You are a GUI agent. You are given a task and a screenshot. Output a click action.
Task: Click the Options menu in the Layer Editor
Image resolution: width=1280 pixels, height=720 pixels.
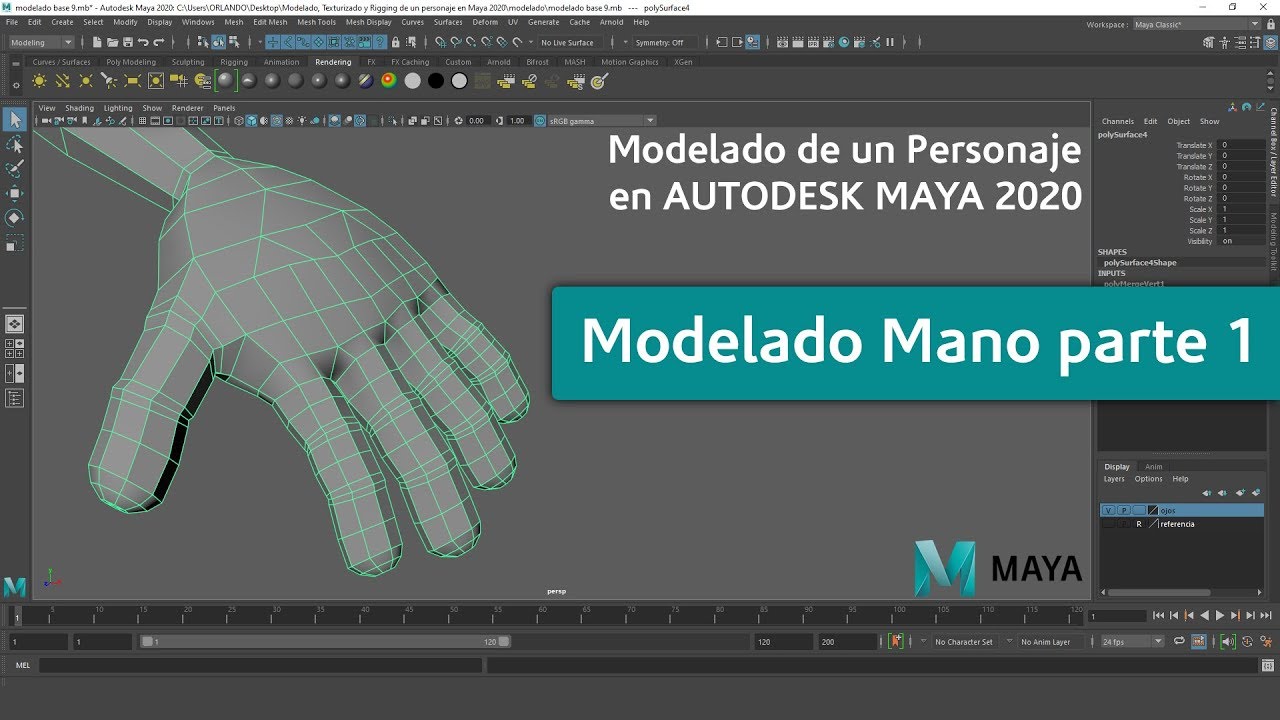[1148, 479]
